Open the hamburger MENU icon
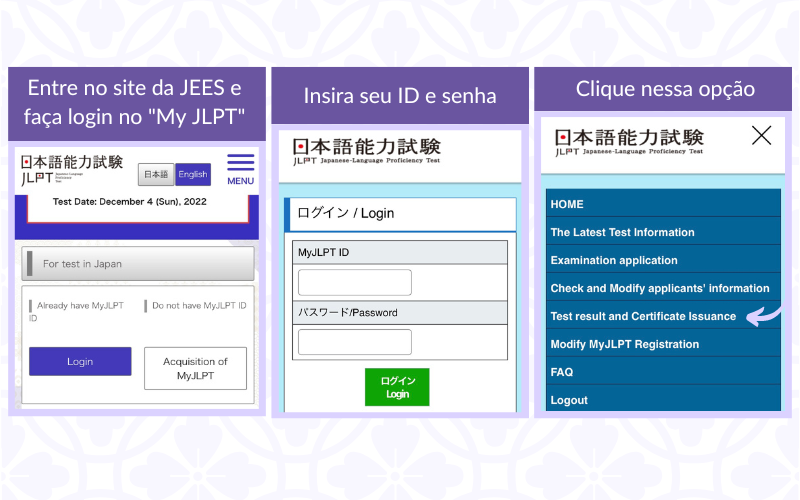This screenshot has width=800, height=500. 240,168
